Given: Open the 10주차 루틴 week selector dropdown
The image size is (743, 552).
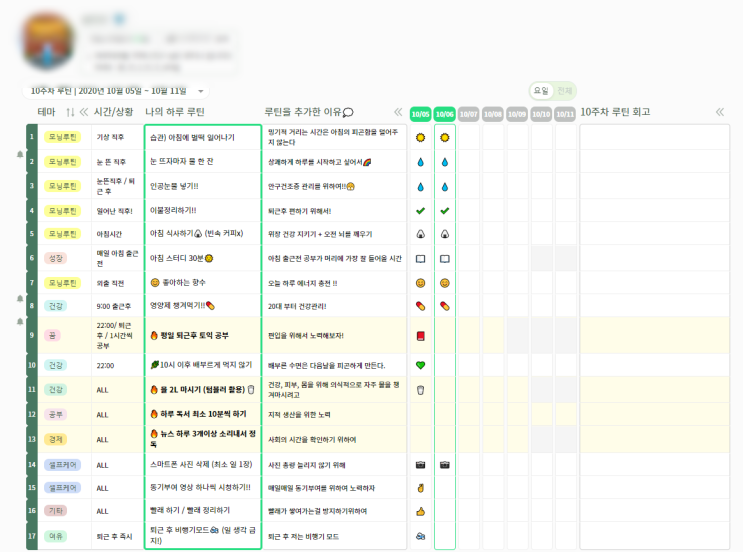Looking at the screenshot, I should pyautogui.click(x=115, y=90).
